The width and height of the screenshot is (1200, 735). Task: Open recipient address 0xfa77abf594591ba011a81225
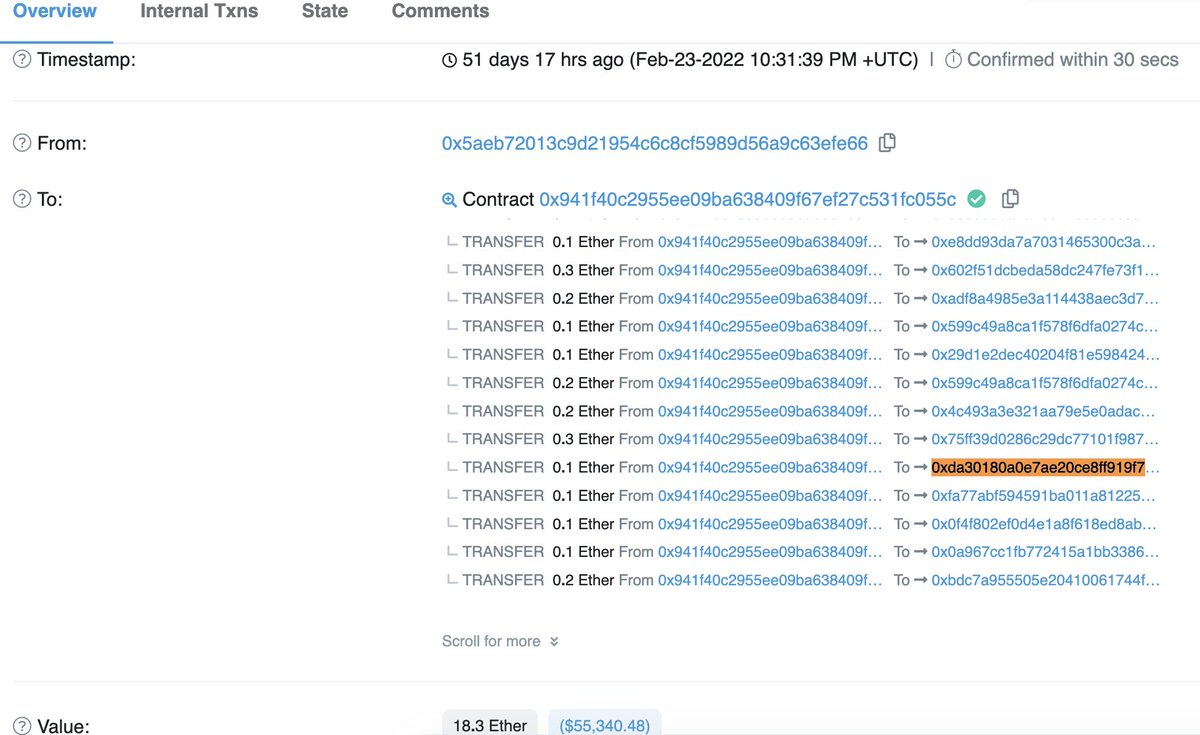click(x=1045, y=495)
